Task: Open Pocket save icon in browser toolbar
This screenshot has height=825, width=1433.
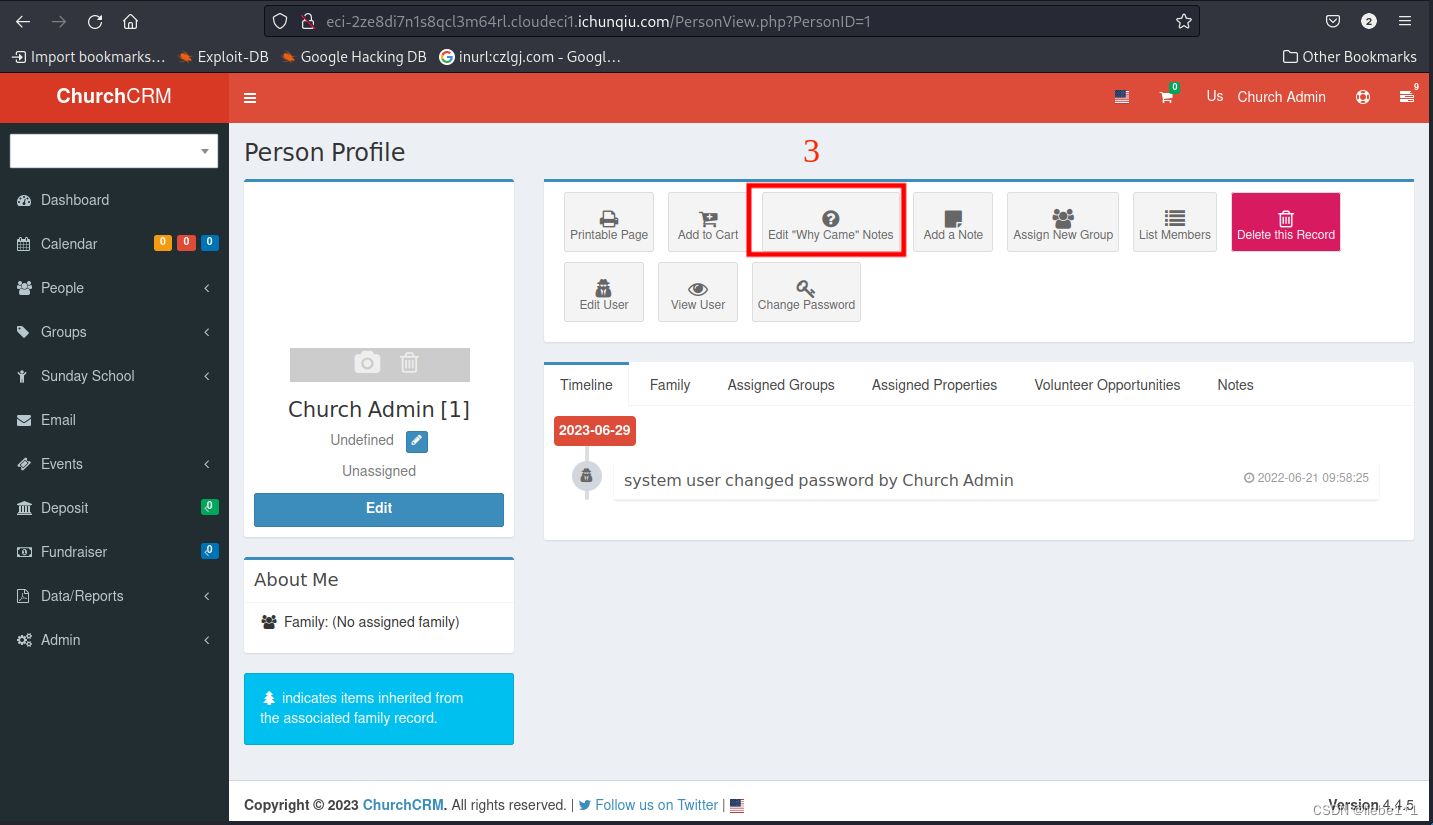Action: coord(1332,21)
